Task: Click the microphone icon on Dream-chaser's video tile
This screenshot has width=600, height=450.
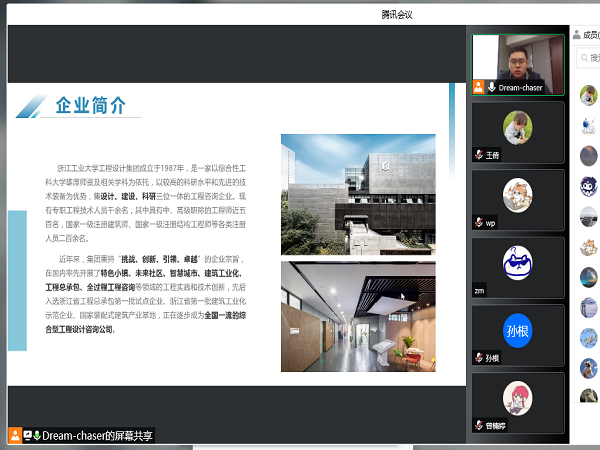Action: [491, 88]
